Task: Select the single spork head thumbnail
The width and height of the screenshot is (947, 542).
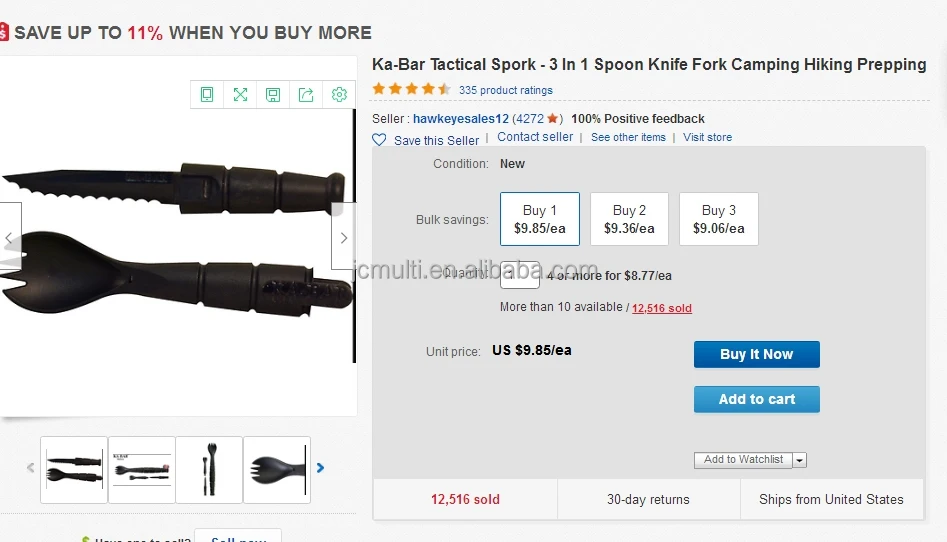Action: coord(277,469)
